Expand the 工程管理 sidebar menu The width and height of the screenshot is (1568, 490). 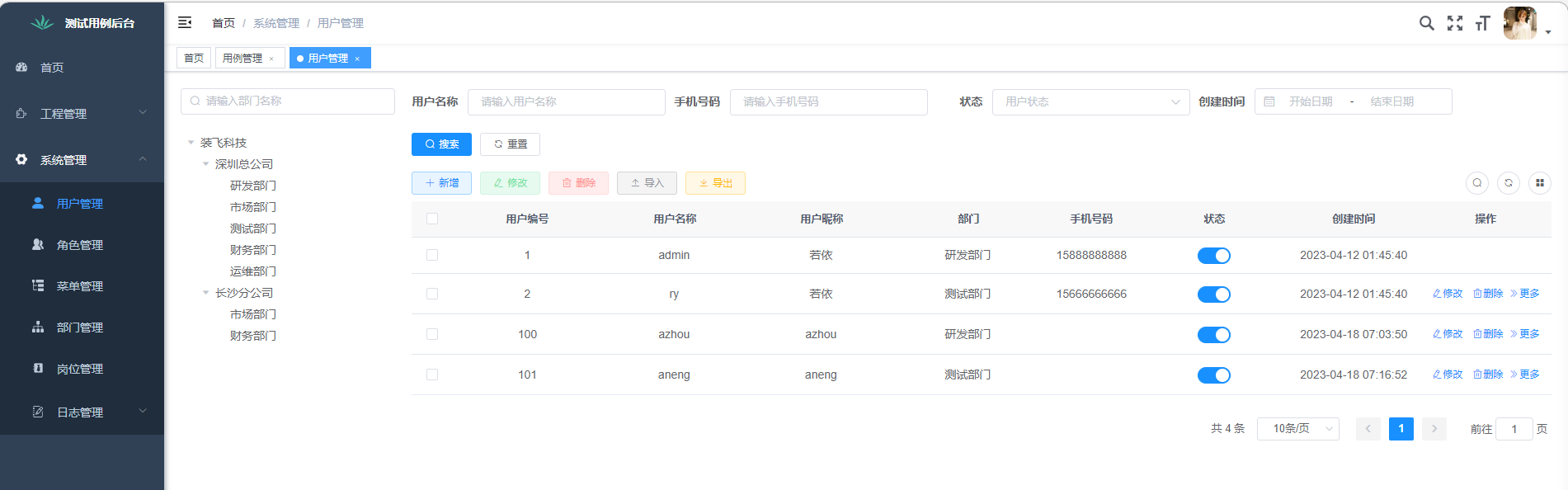point(81,113)
